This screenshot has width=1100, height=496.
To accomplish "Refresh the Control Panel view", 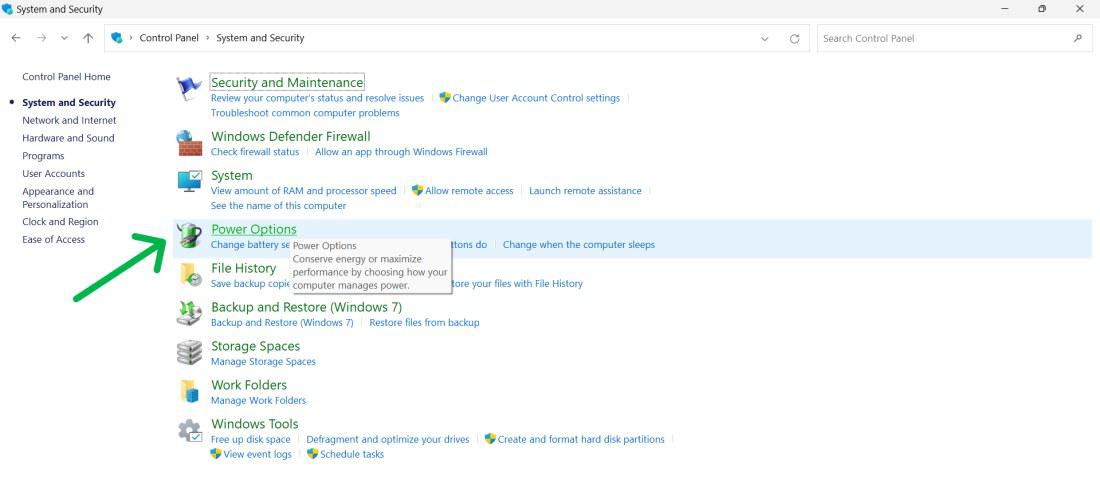I will (x=795, y=39).
